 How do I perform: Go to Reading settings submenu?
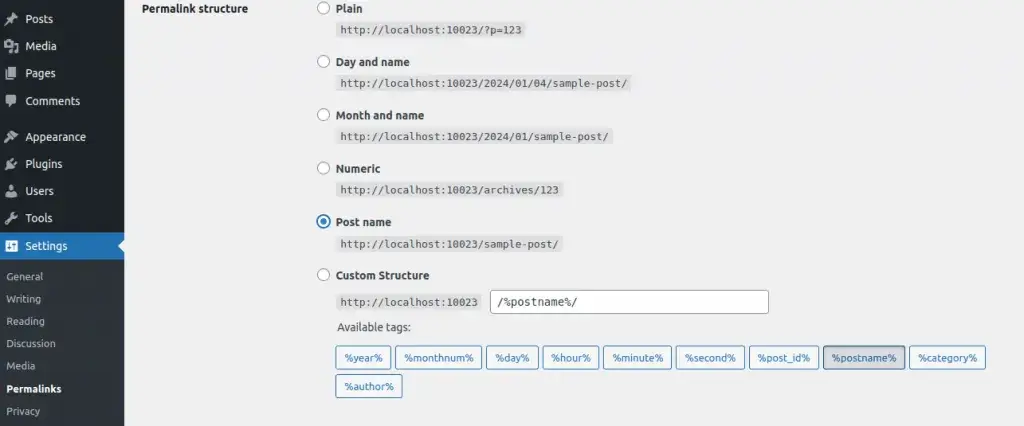coord(25,321)
